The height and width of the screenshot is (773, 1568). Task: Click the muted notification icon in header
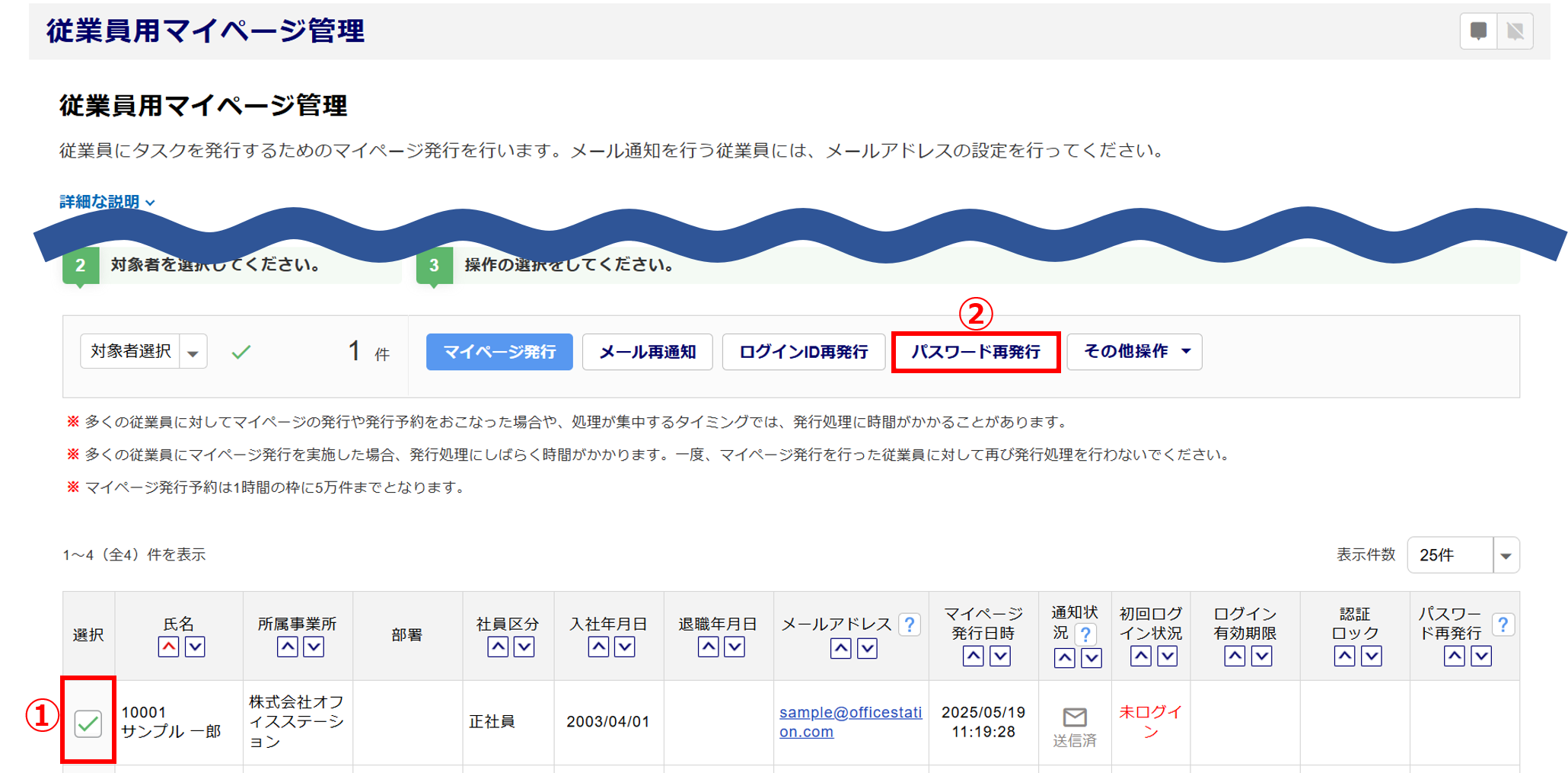point(1515,31)
